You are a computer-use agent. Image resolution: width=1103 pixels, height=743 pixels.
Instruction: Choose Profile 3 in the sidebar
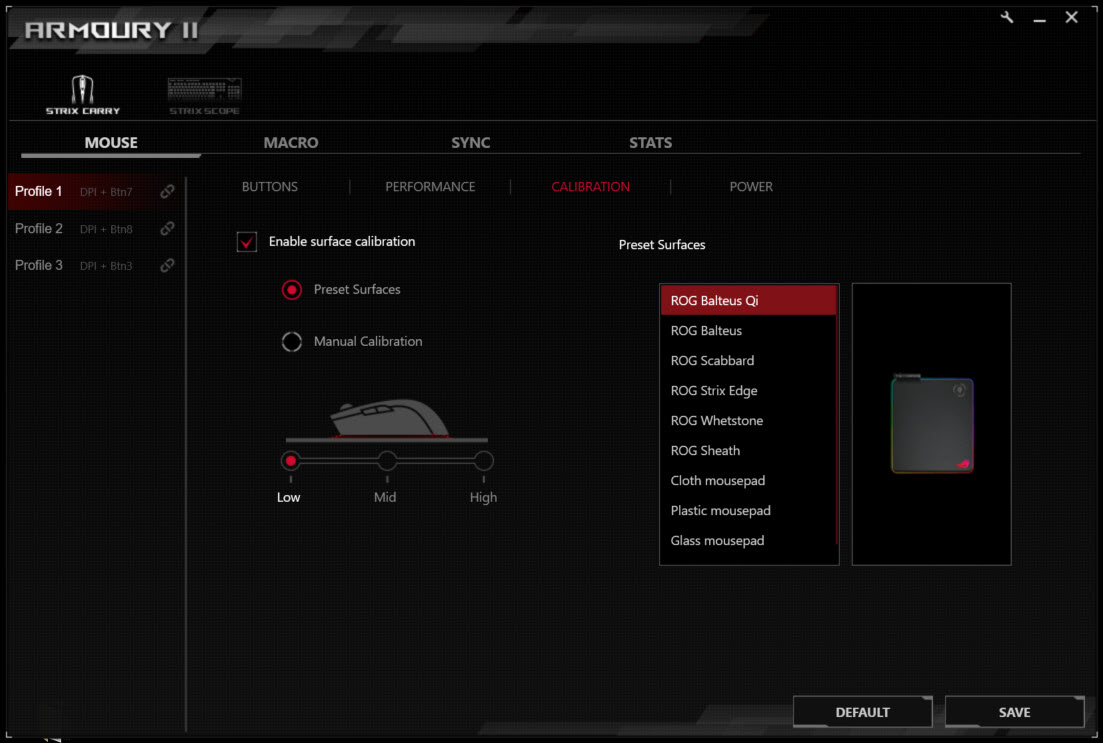coord(96,265)
